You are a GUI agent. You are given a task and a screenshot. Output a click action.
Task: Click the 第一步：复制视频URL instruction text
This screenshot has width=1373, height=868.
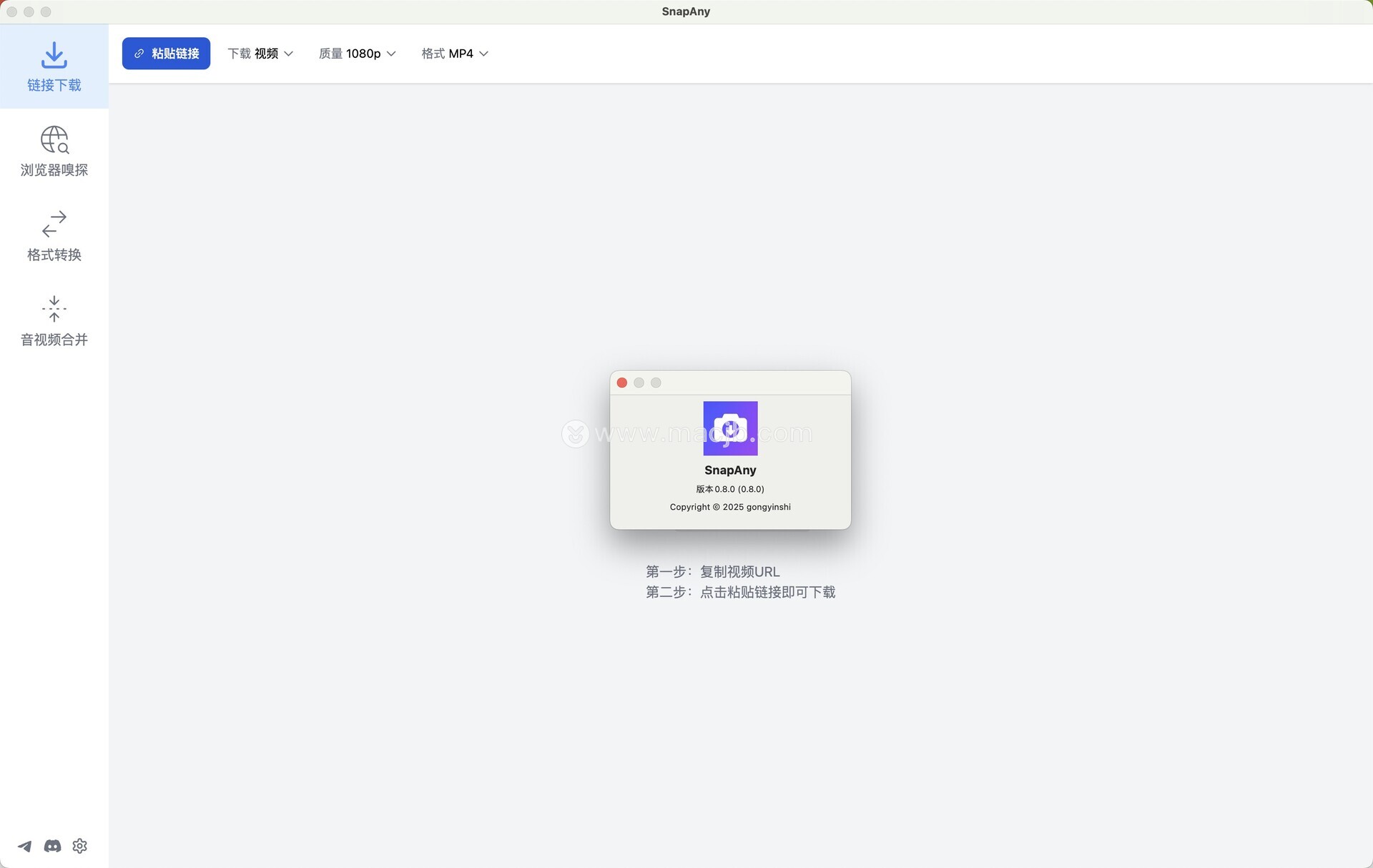tap(713, 571)
